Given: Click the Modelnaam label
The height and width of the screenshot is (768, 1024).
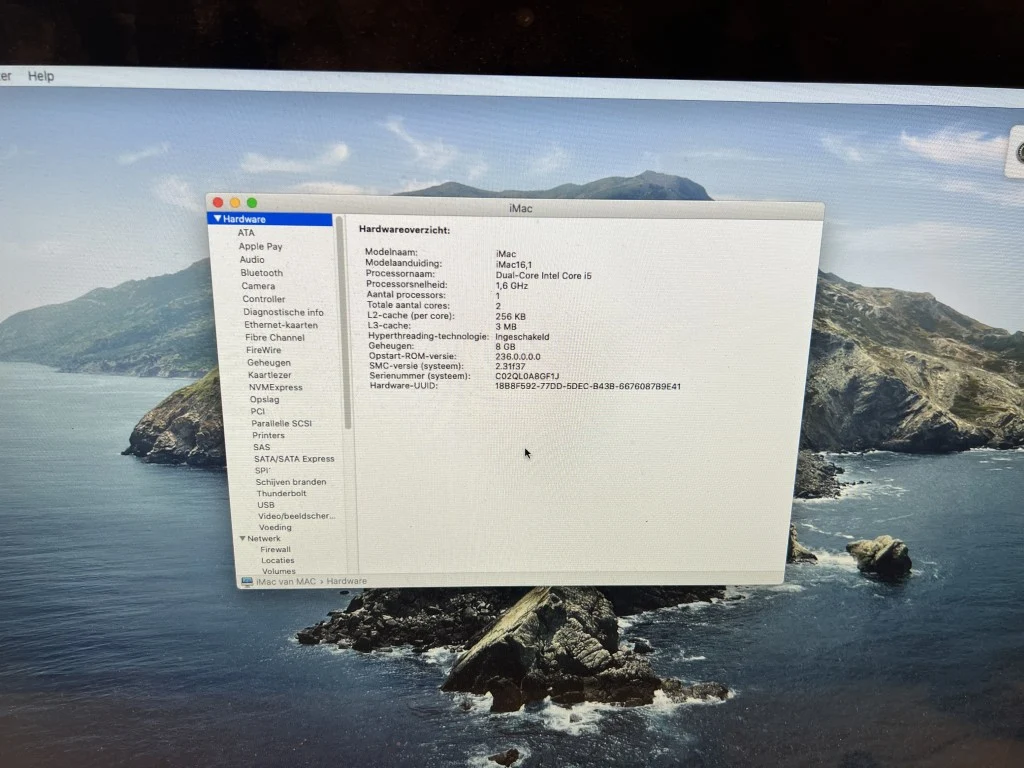Looking at the screenshot, I should coord(391,252).
